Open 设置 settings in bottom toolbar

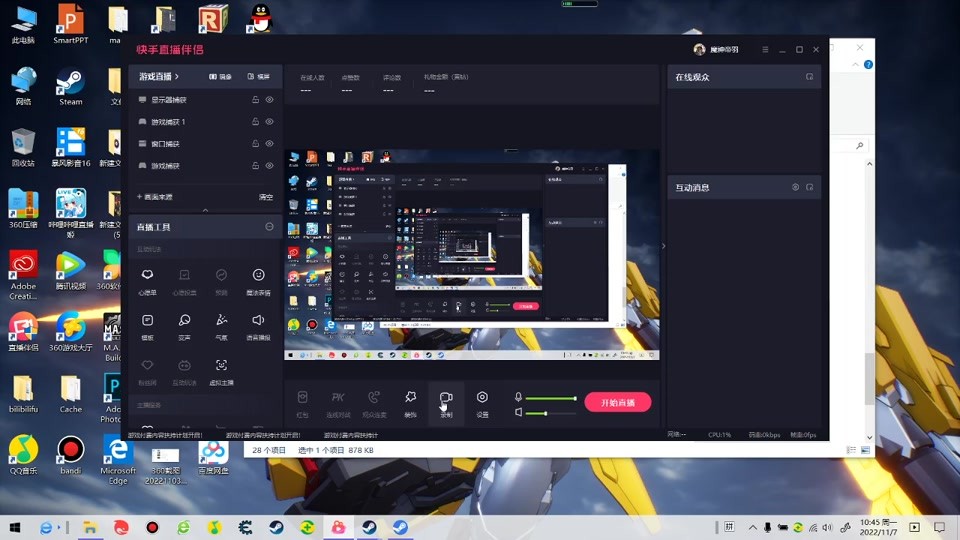click(x=482, y=403)
